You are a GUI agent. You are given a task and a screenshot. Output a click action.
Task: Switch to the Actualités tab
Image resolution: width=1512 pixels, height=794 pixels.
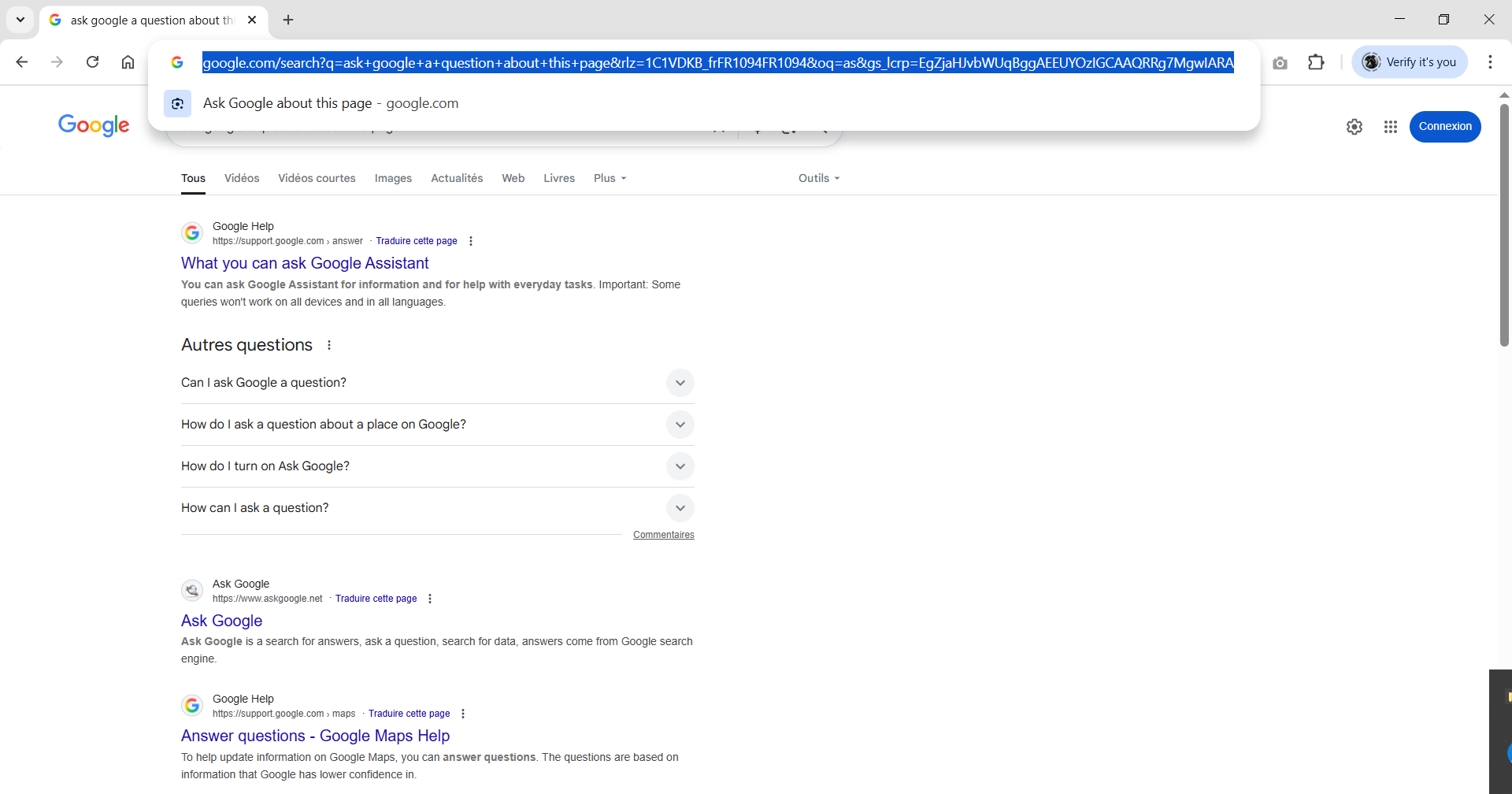[x=457, y=178]
